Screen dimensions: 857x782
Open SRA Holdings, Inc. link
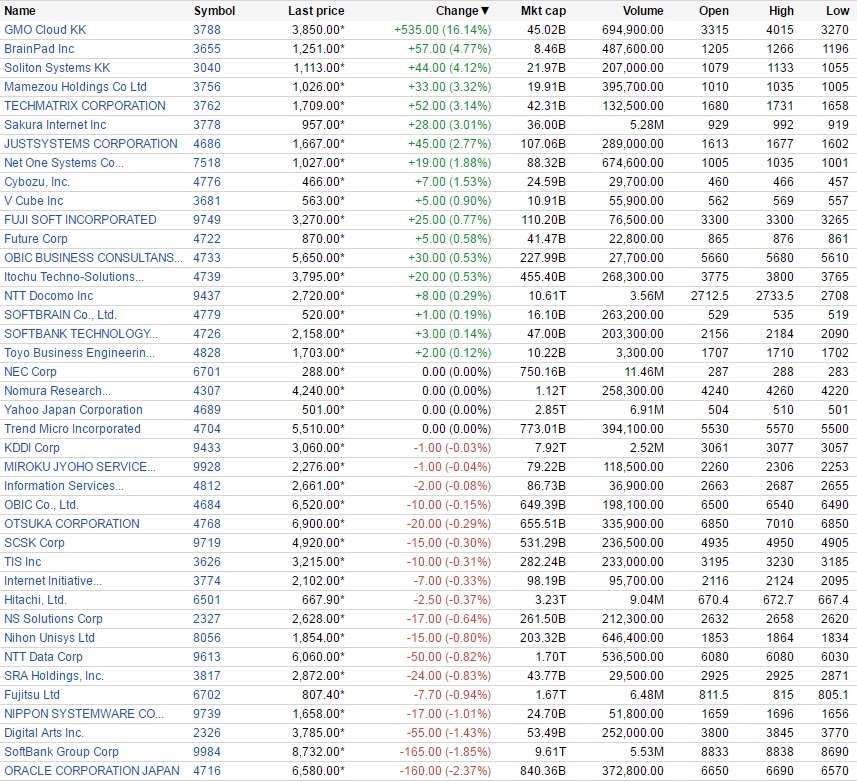coord(54,676)
